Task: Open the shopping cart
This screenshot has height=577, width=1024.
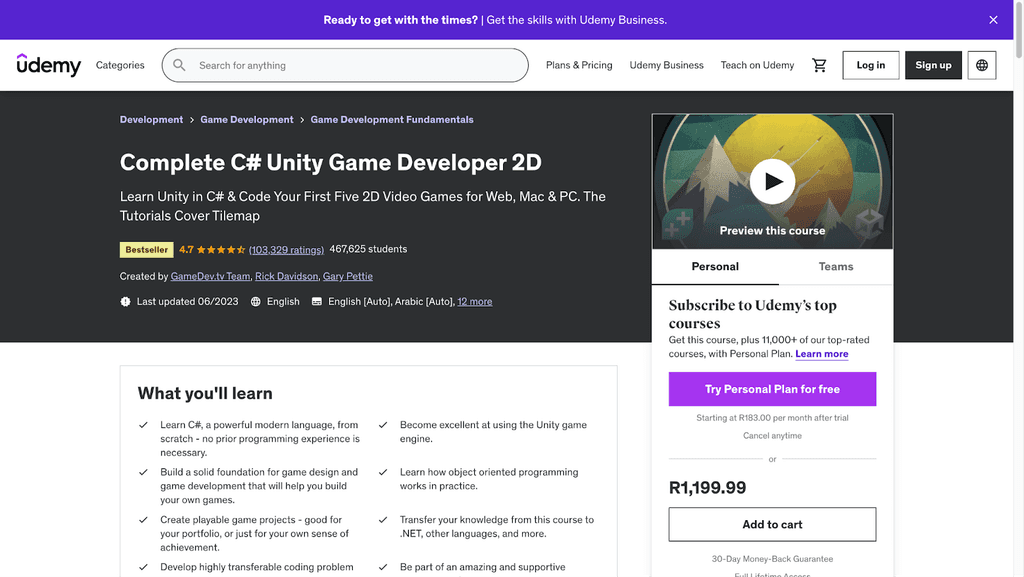Action: 819,64
